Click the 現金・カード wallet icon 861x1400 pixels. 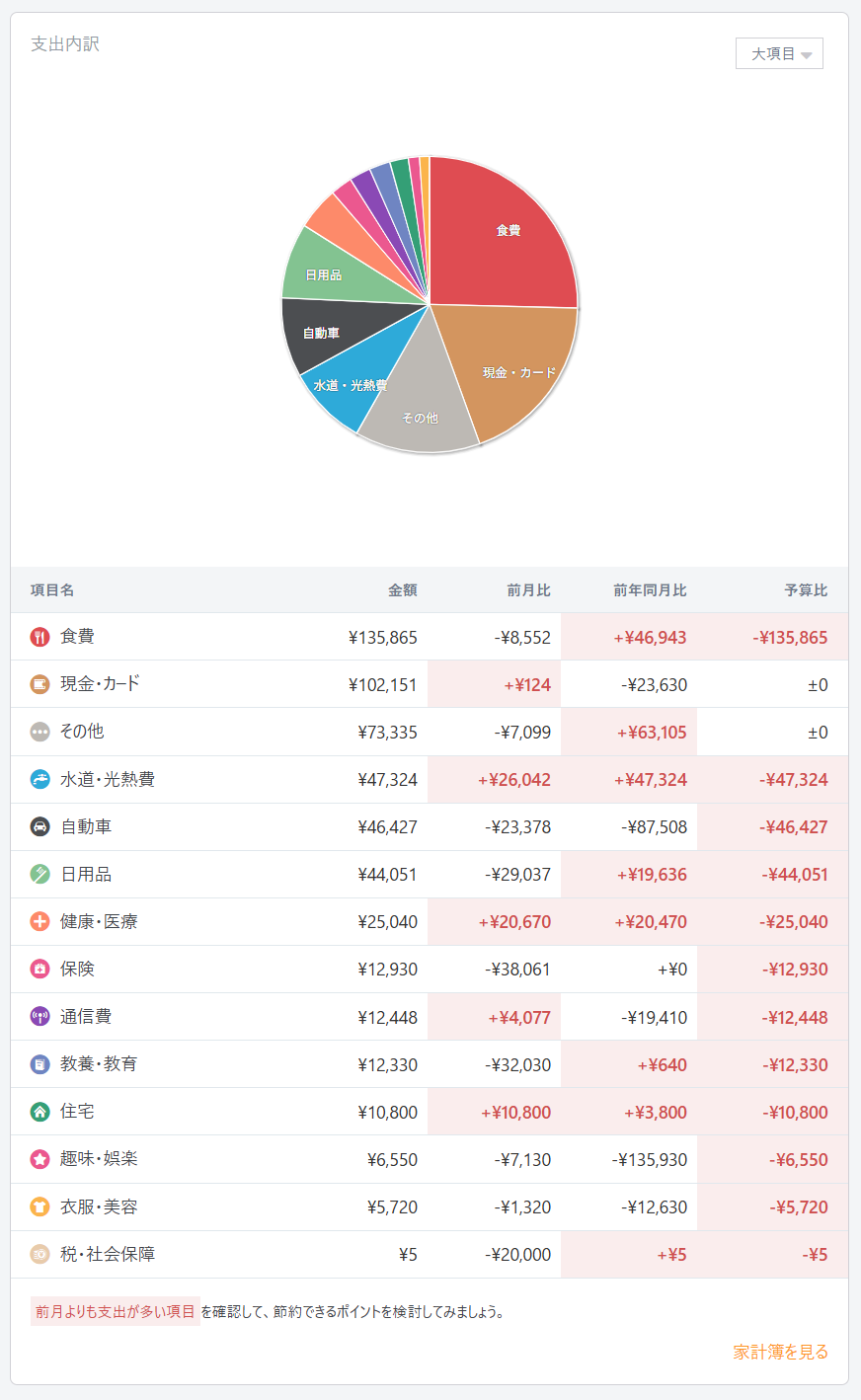click(x=39, y=684)
